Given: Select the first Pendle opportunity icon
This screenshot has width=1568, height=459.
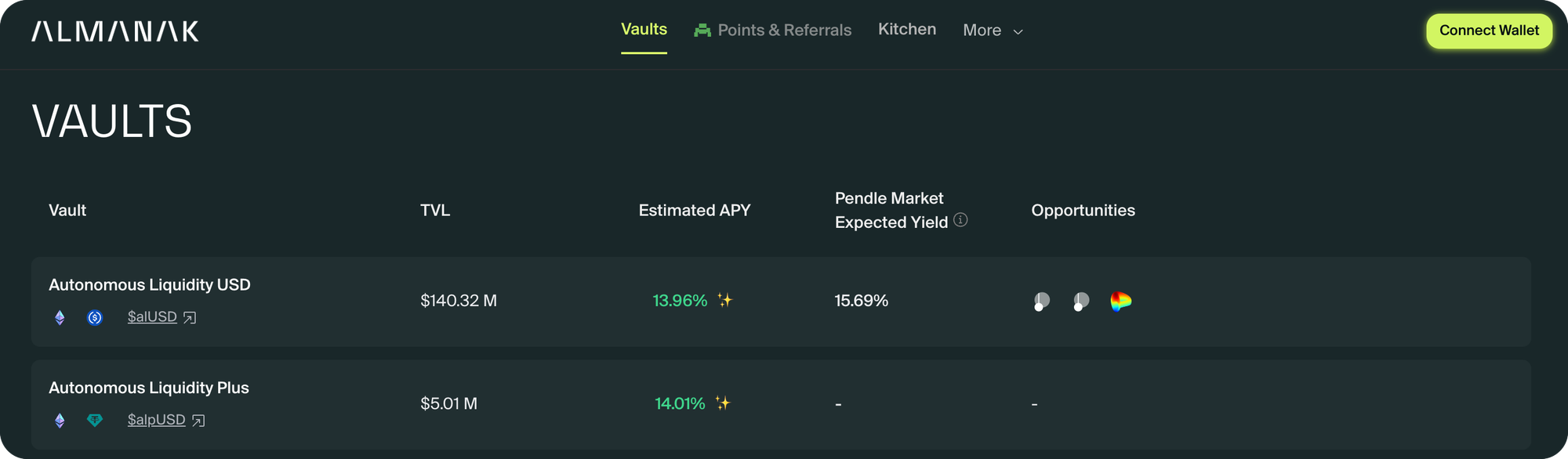Looking at the screenshot, I should click(1041, 302).
